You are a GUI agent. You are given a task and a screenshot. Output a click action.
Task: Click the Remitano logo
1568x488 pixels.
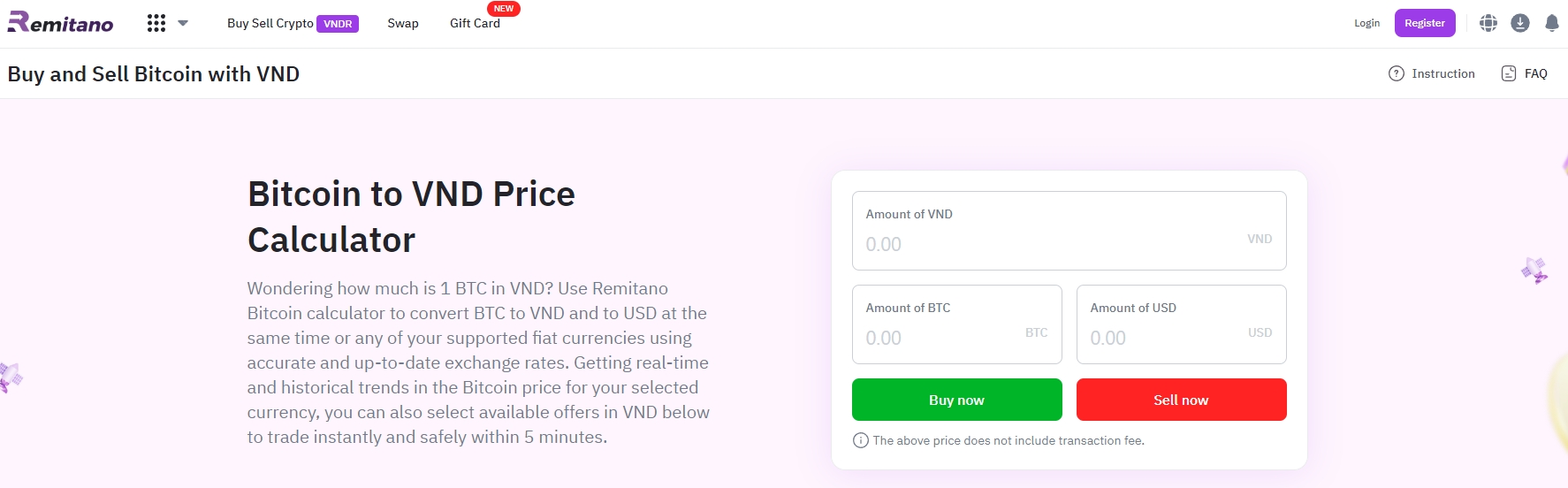[x=60, y=23]
